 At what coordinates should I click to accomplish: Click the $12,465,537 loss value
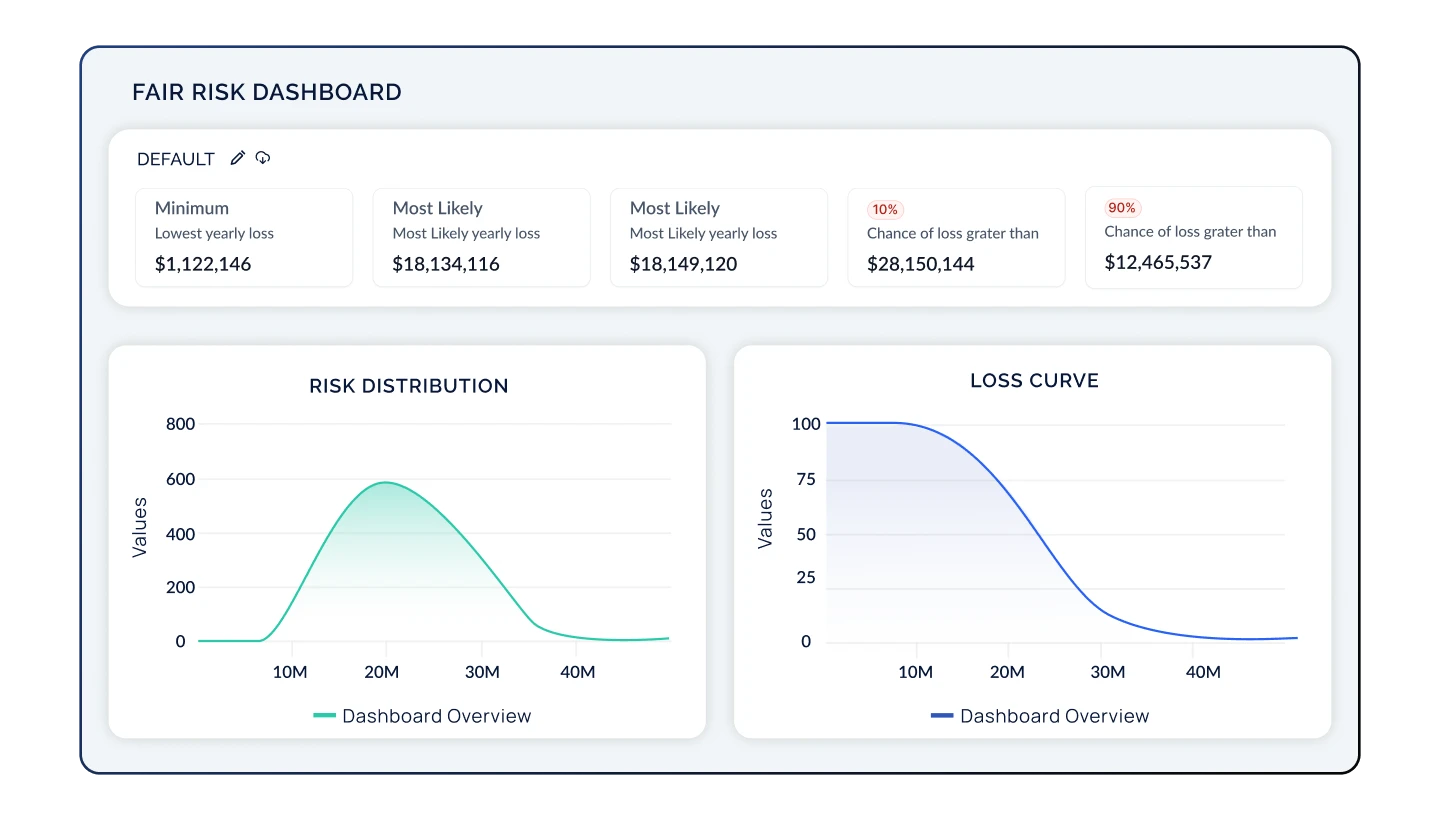[x=1158, y=263]
